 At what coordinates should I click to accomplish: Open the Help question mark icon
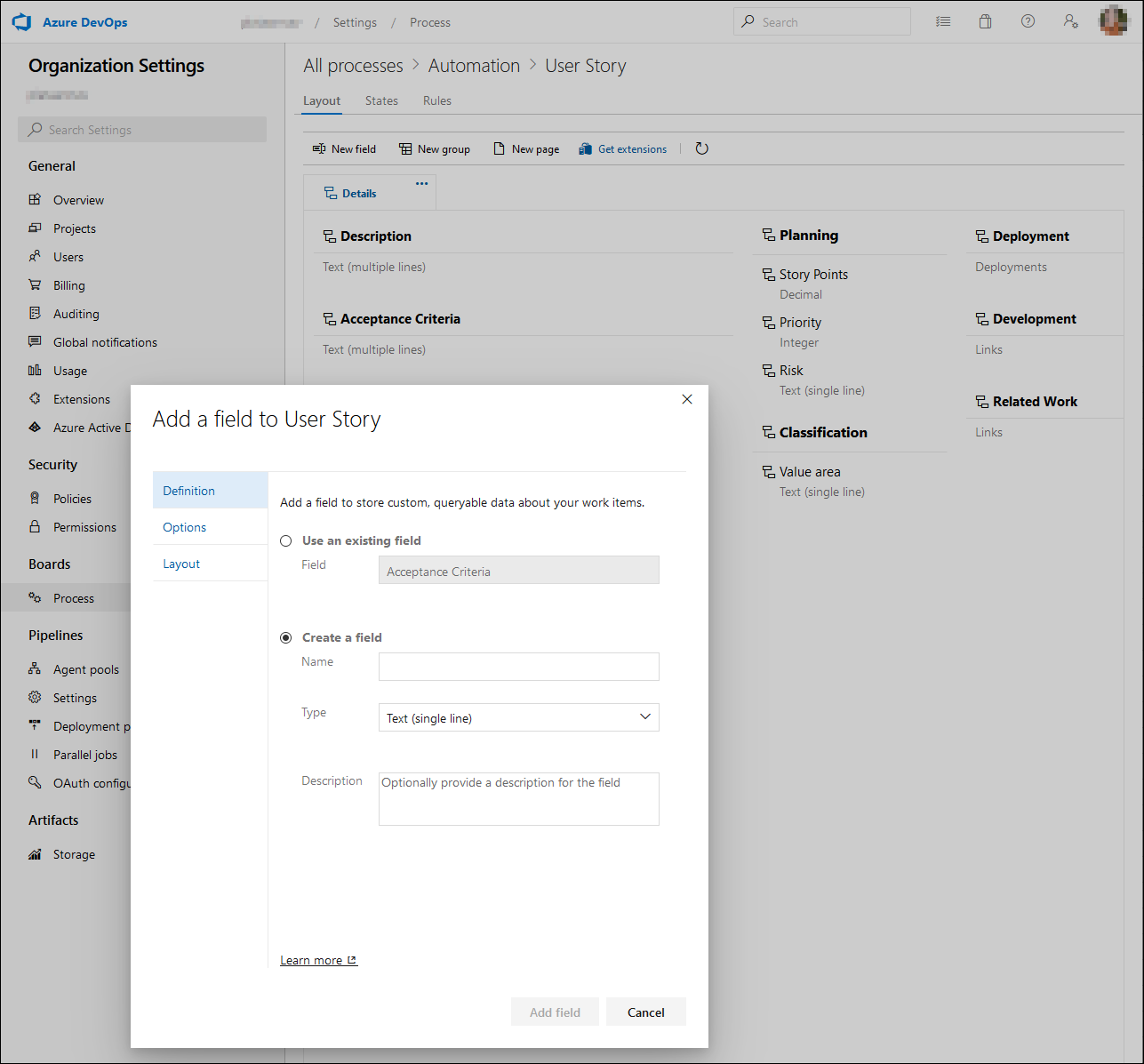click(x=1028, y=21)
